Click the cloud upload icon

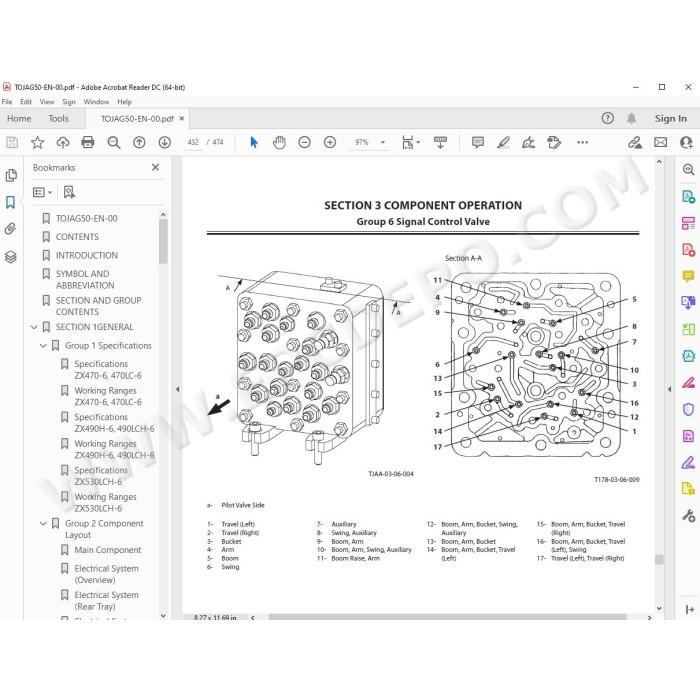63,142
